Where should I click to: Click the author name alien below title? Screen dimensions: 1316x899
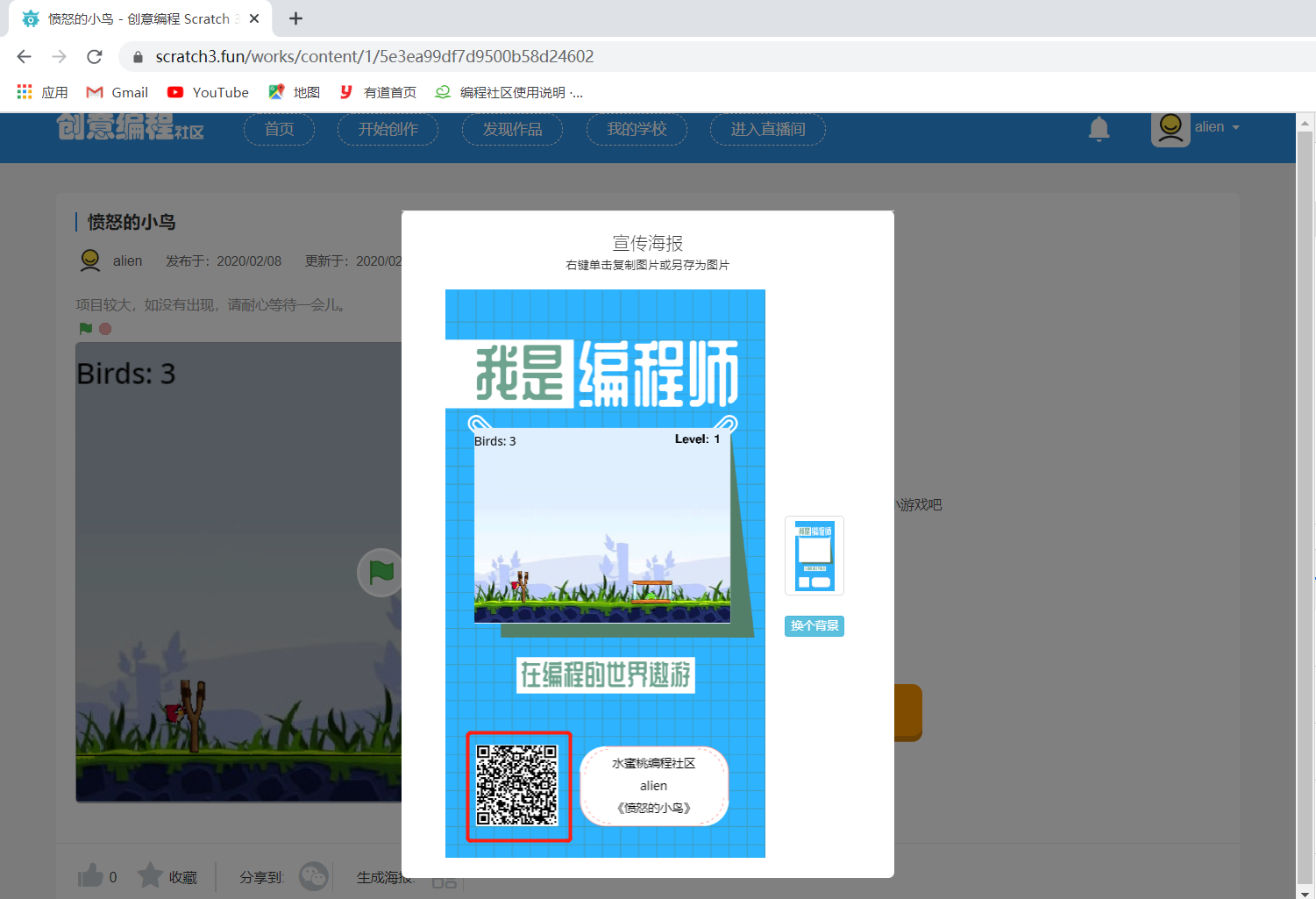coord(127,260)
